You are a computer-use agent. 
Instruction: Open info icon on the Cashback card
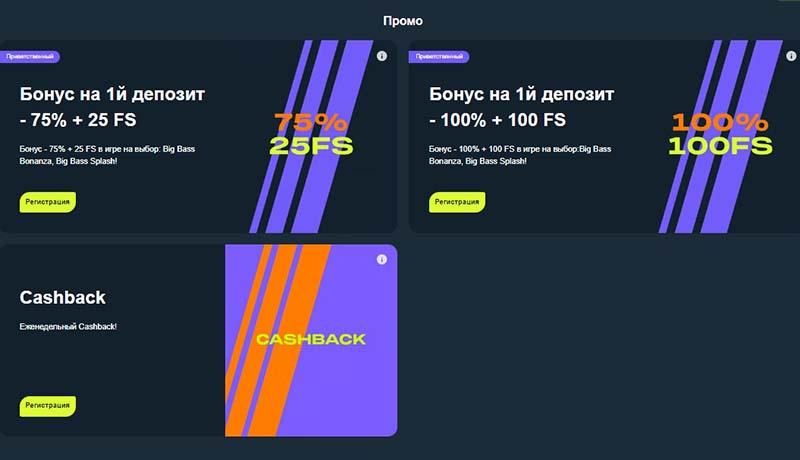coord(382,260)
